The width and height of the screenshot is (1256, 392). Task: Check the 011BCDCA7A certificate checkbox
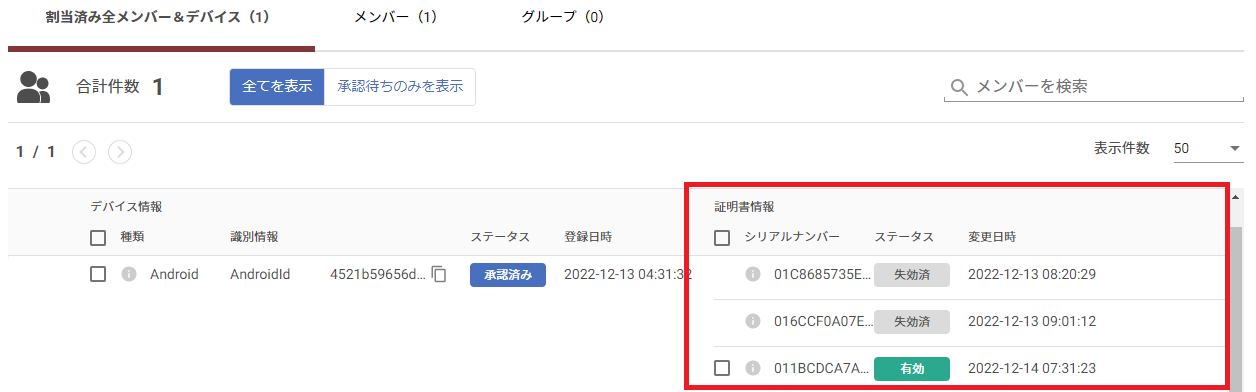(x=722, y=368)
